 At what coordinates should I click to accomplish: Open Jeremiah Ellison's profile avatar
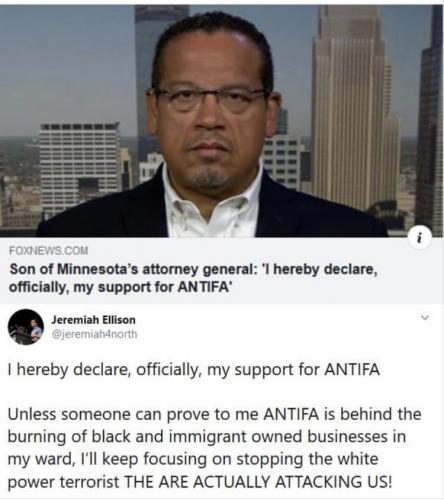pos(26,327)
